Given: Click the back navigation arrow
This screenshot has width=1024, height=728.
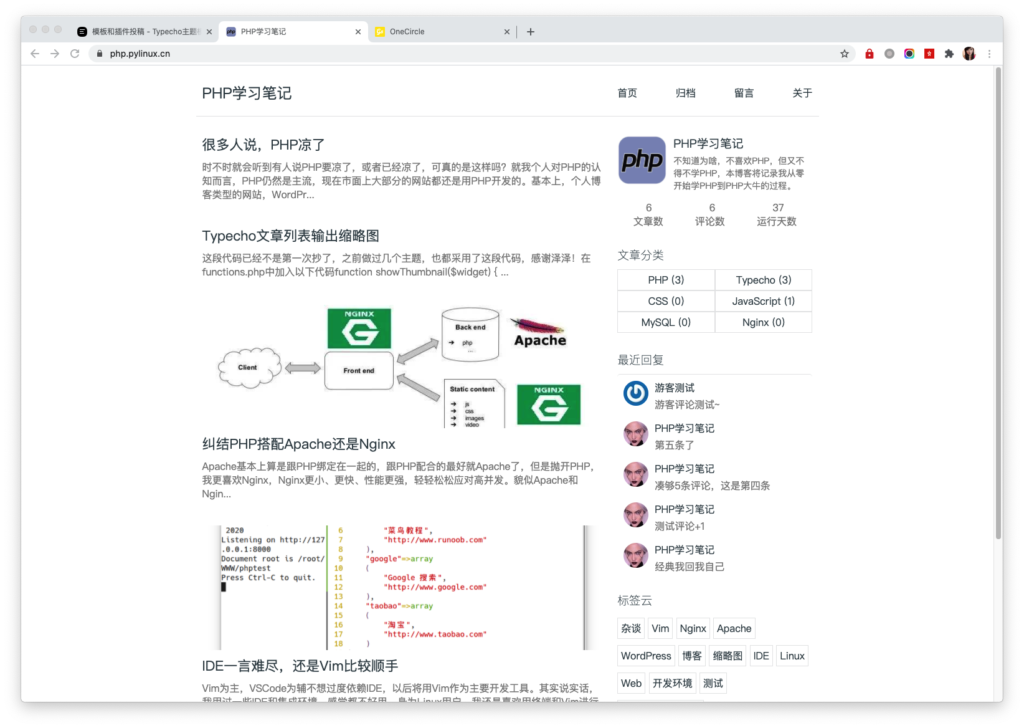Looking at the screenshot, I should tap(34, 53).
